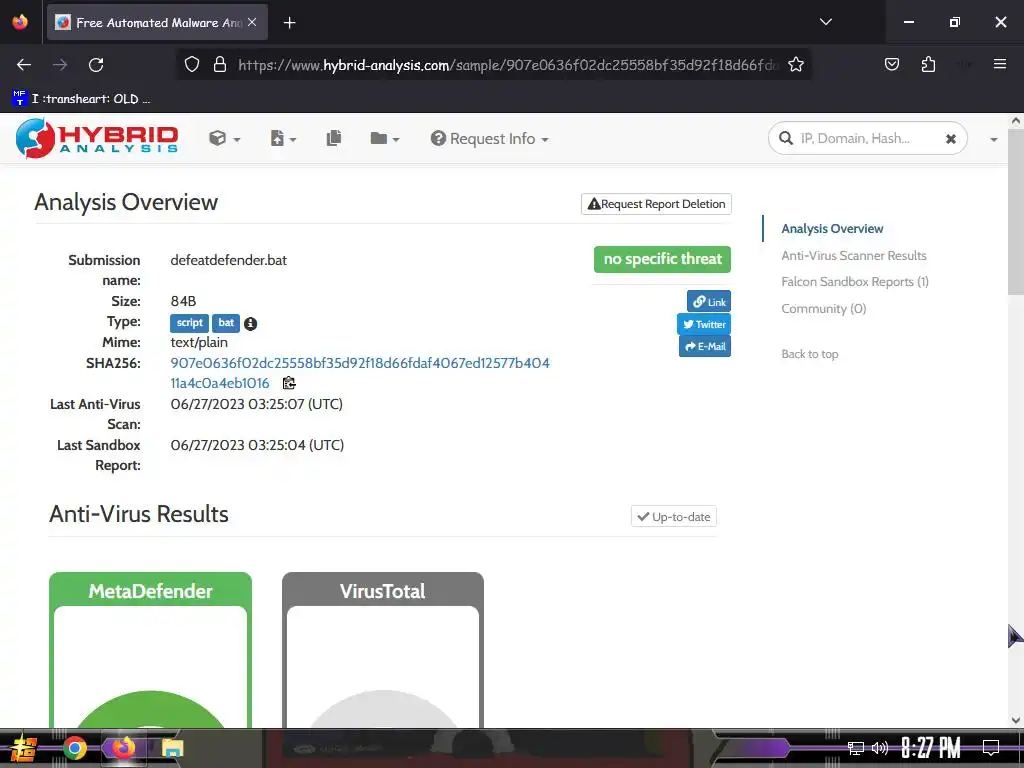
Task: Click the 8:27 PM taskbar clock
Action: (x=931, y=748)
